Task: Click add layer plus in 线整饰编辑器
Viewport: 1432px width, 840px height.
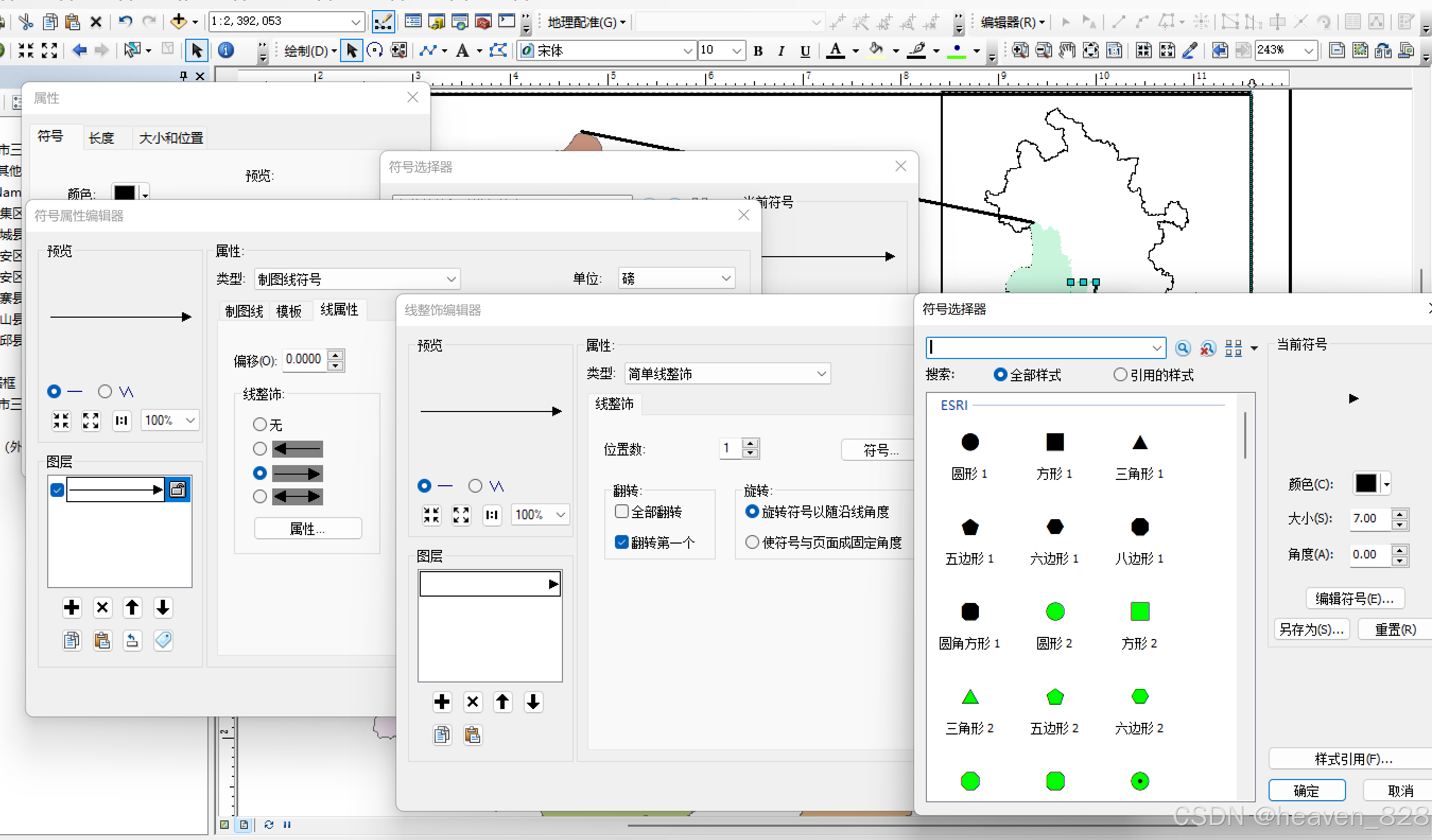Action: point(441,702)
